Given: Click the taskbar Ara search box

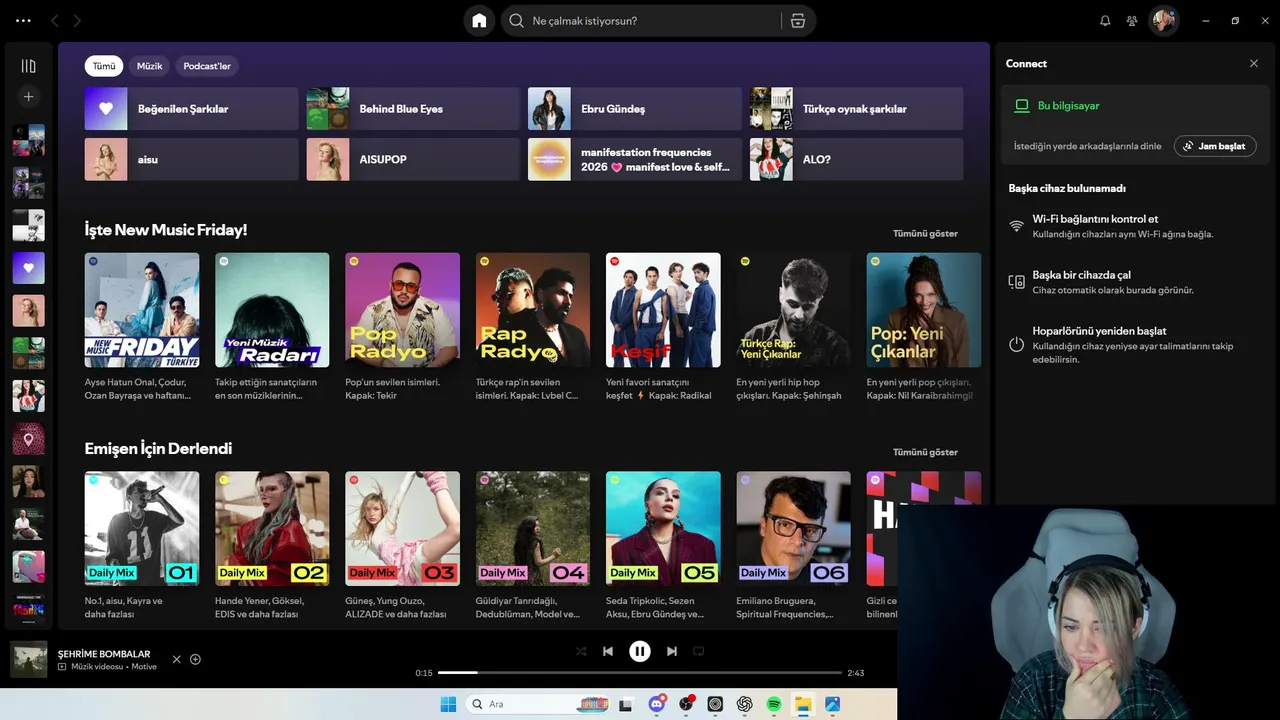Looking at the screenshot, I should [538, 704].
